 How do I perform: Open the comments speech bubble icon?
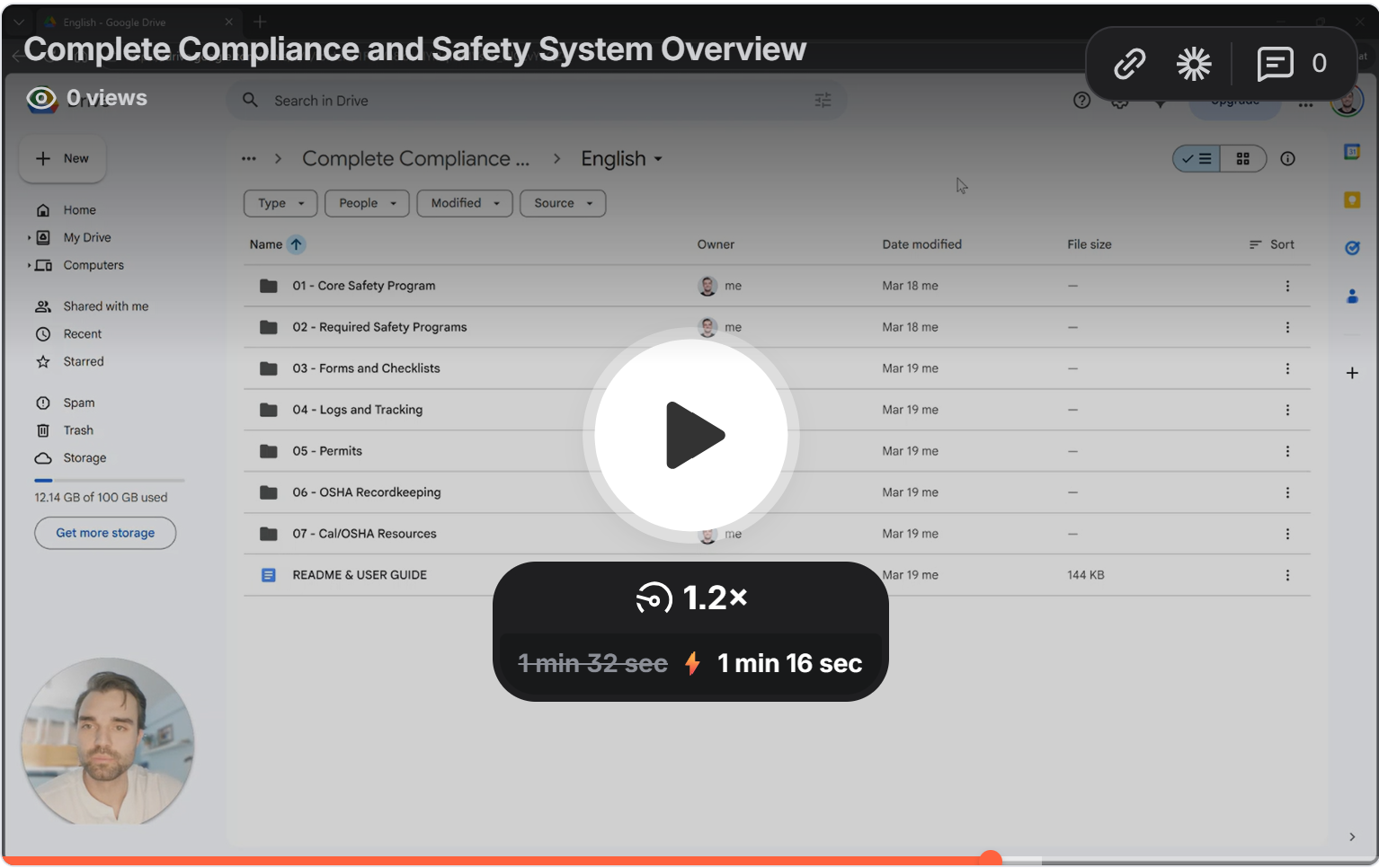(x=1275, y=64)
